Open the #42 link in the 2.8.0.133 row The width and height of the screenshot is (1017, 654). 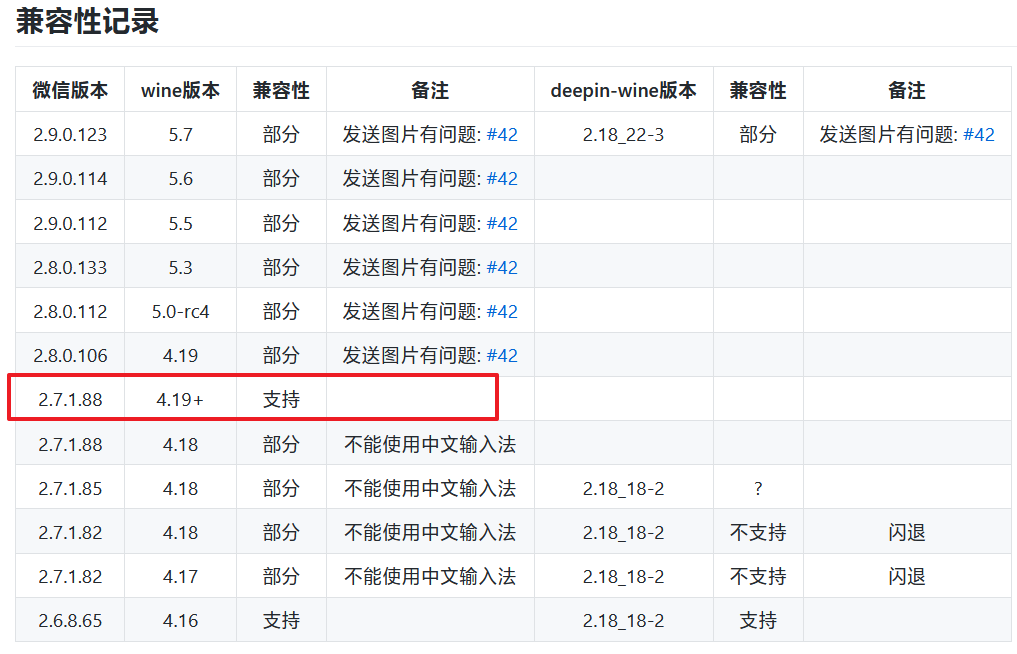click(x=502, y=267)
